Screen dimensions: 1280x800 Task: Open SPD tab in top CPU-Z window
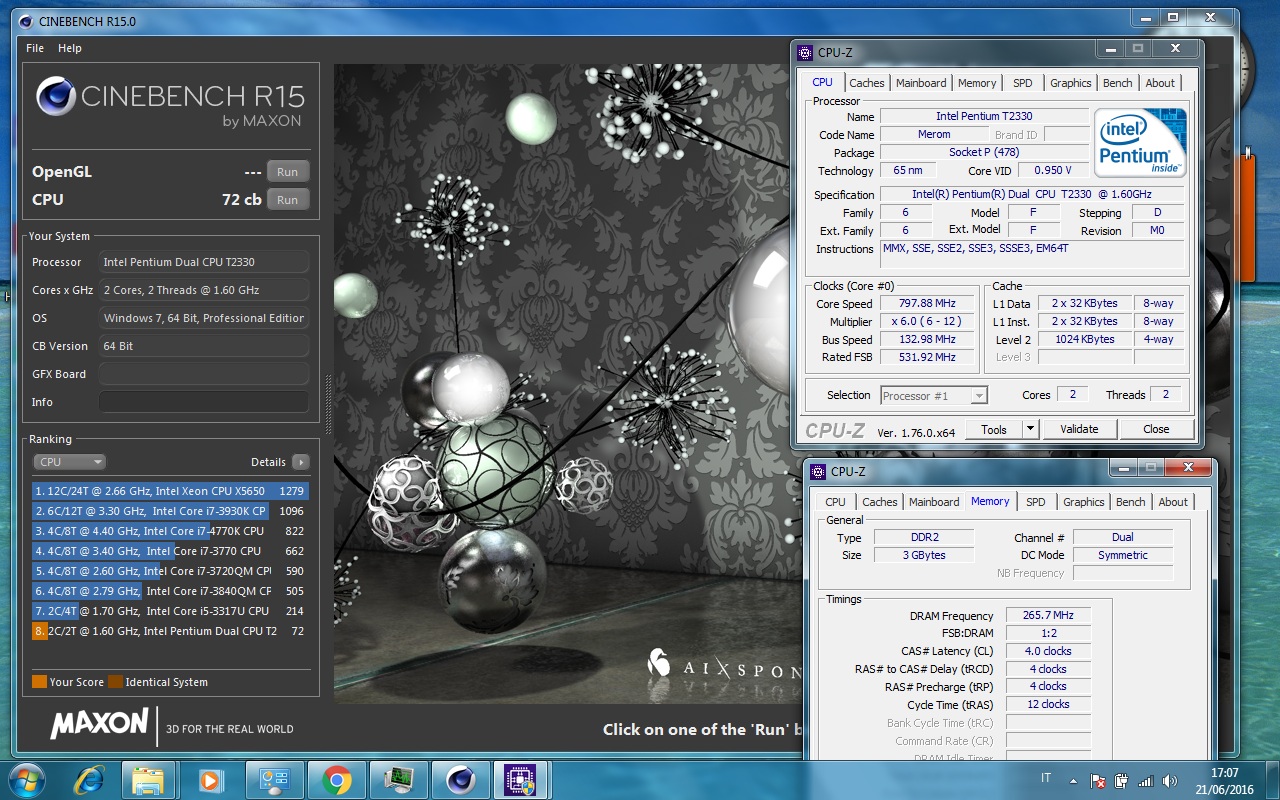coord(1022,83)
